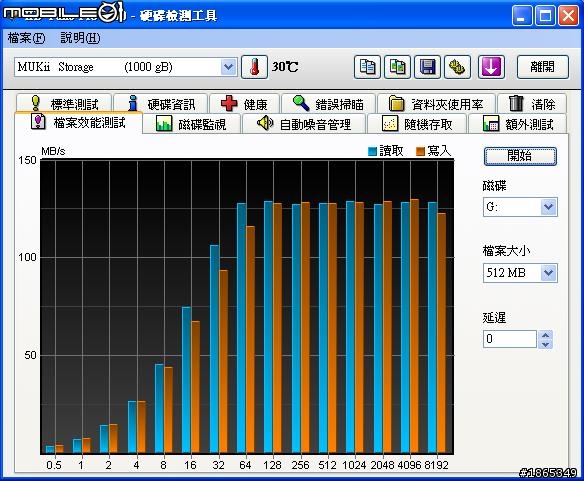Viewport: 584px width, 481px height.
Task: Click the chart calendar icon on 額外測試
Action: coord(491,123)
